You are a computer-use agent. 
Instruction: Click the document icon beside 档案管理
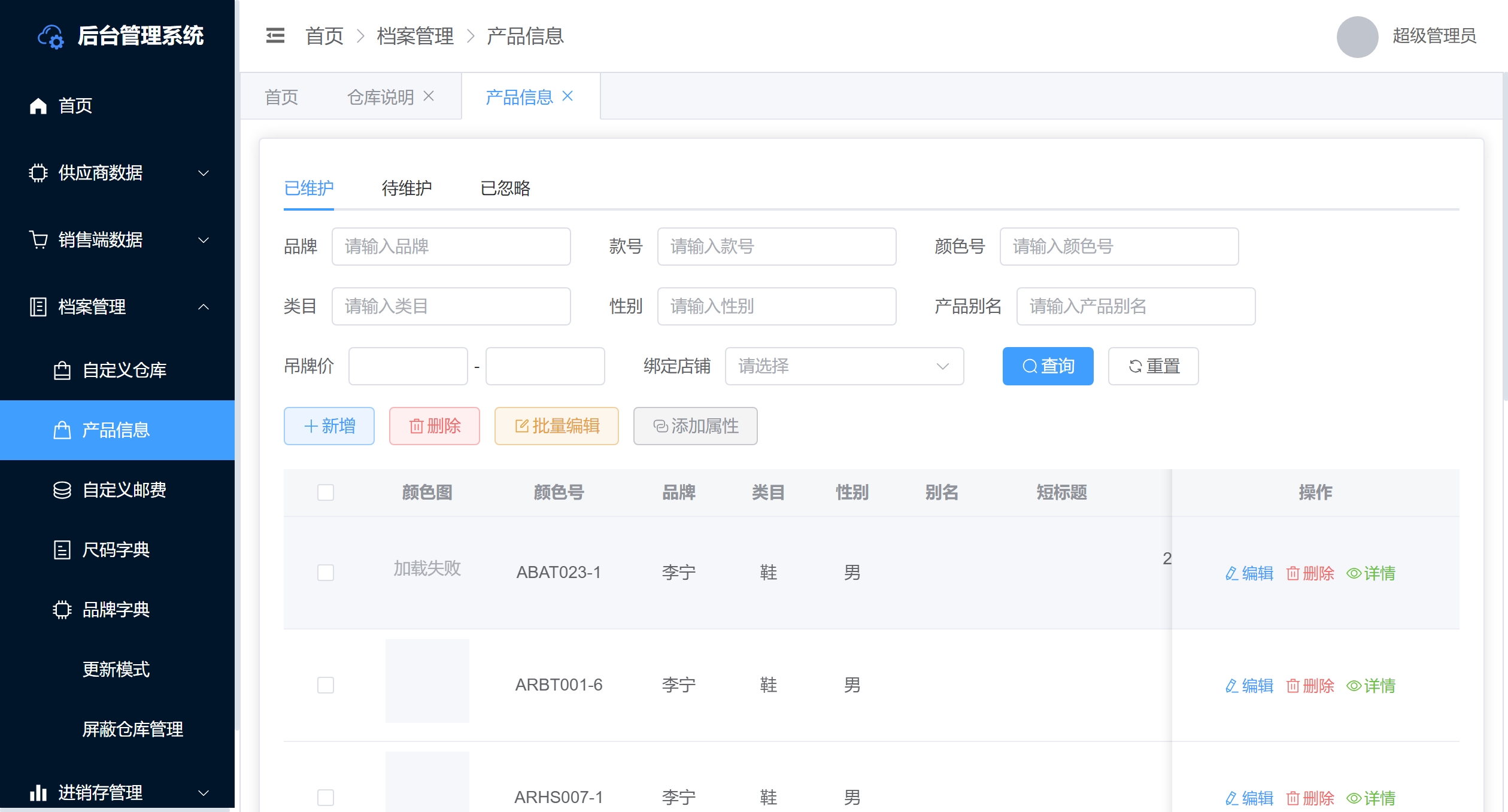coord(38,307)
